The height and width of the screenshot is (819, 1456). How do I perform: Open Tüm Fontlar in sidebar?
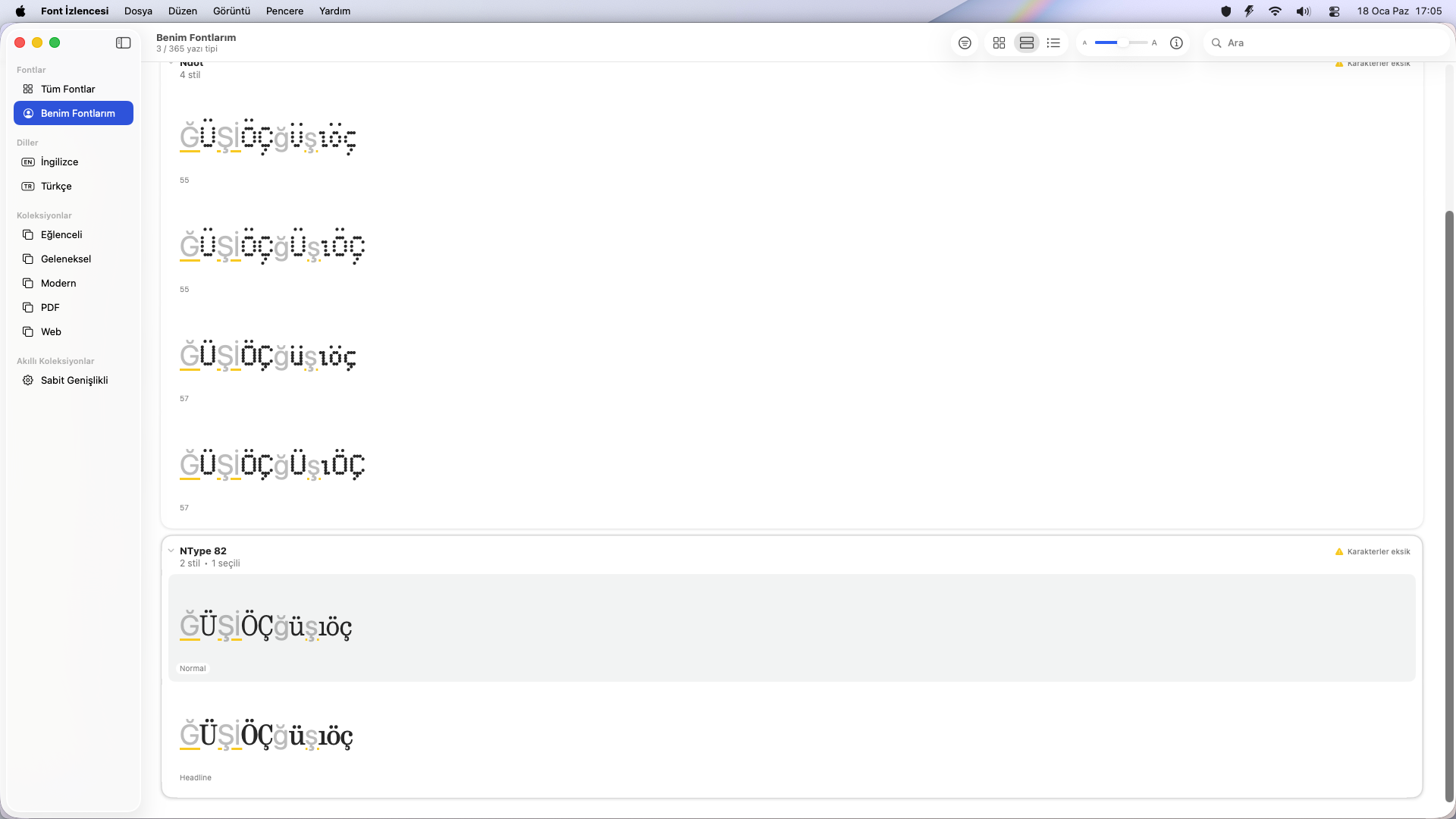click(x=67, y=89)
